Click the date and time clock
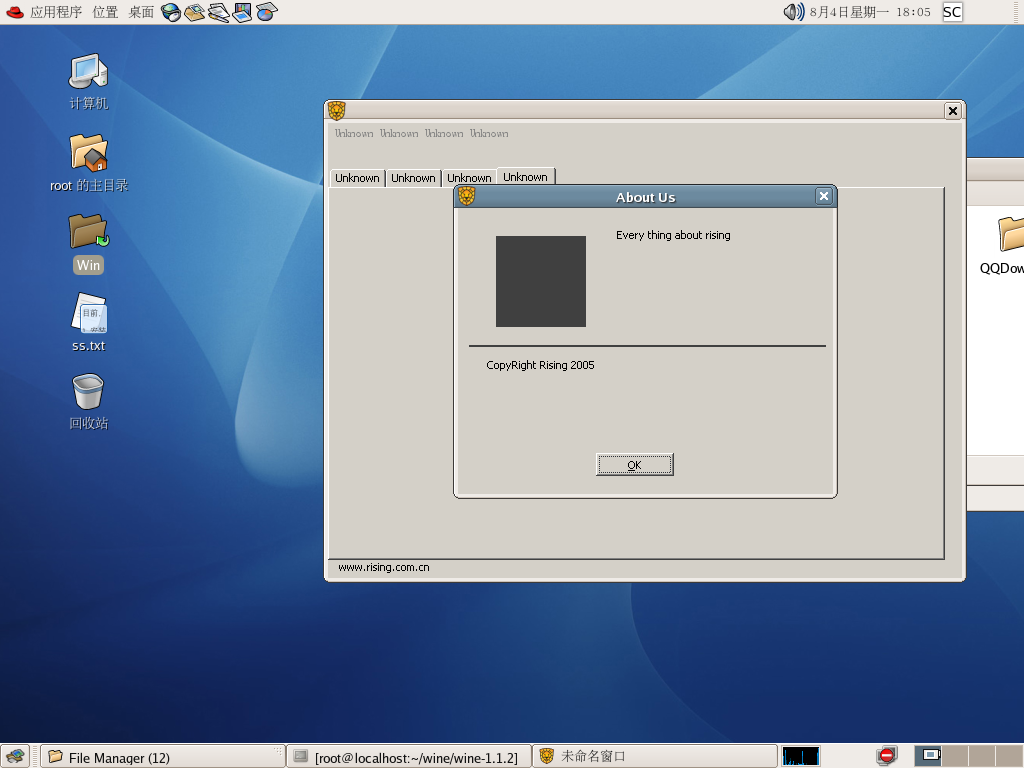 pyautogui.click(x=870, y=12)
